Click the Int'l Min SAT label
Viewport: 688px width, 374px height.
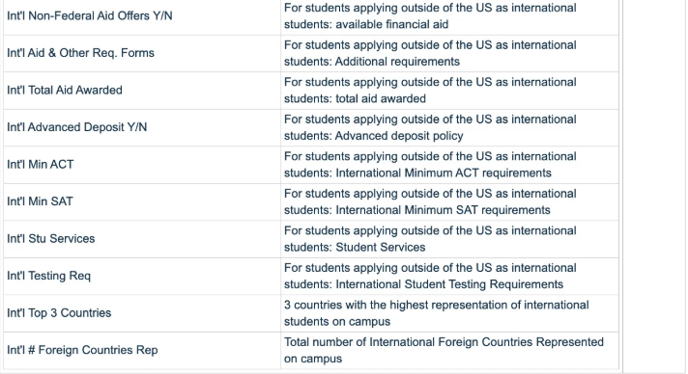click(x=40, y=201)
